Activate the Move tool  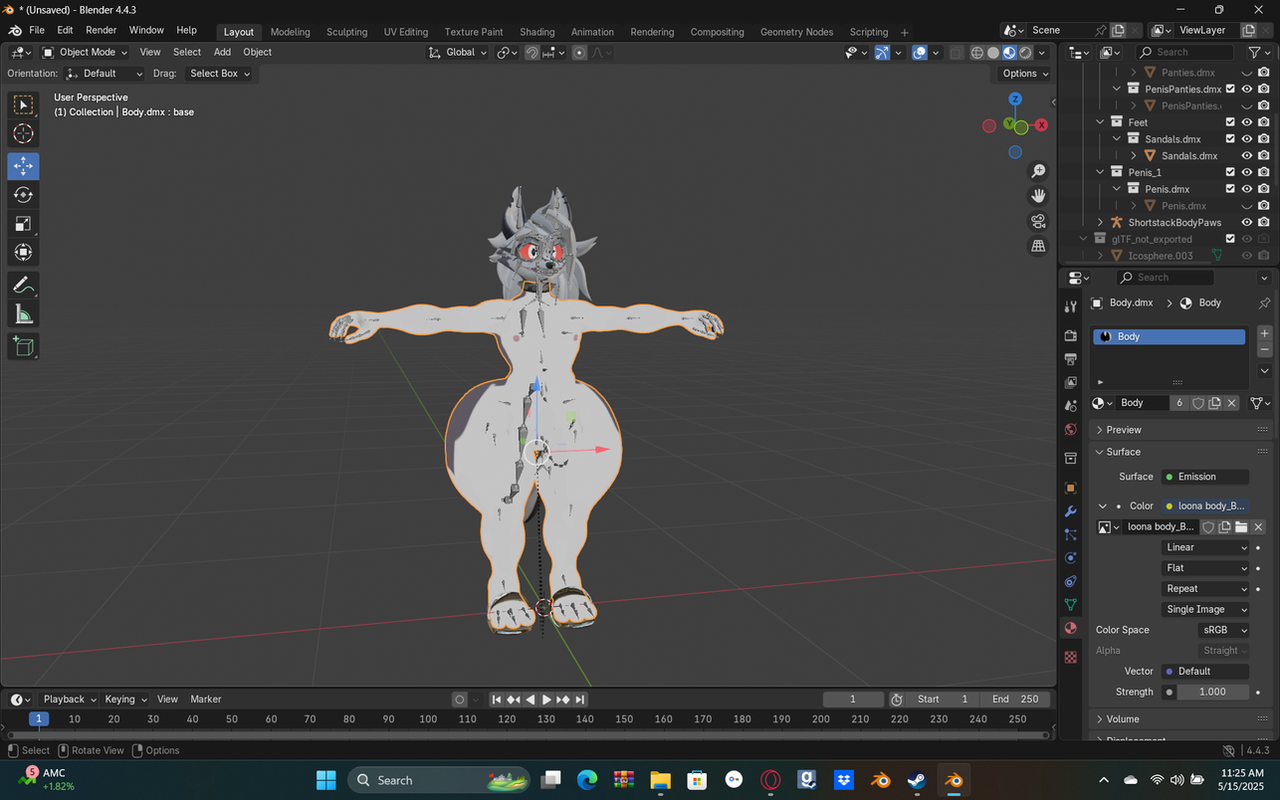point(24,165)
